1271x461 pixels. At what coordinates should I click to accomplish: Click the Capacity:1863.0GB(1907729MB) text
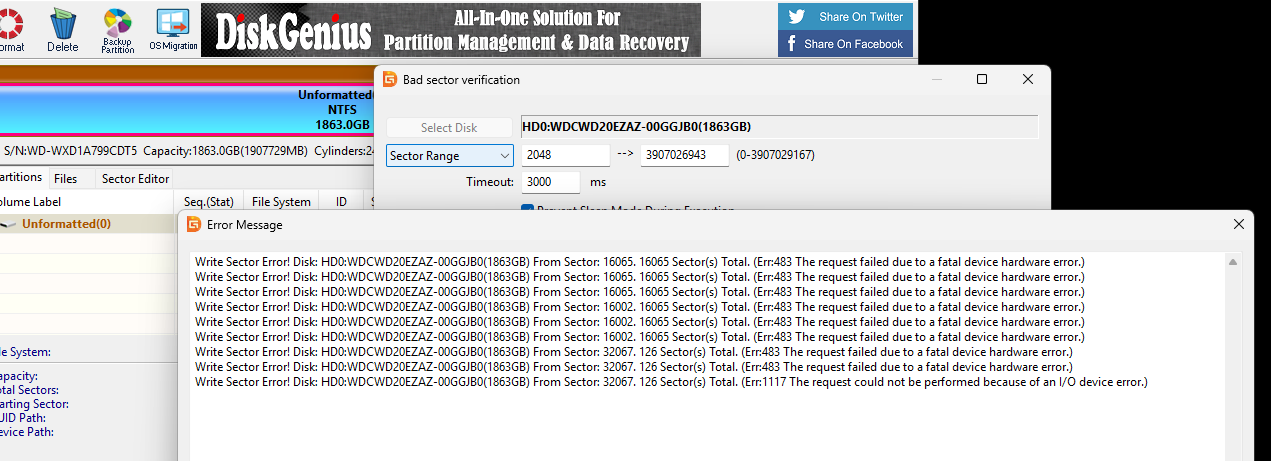(226, 151)
